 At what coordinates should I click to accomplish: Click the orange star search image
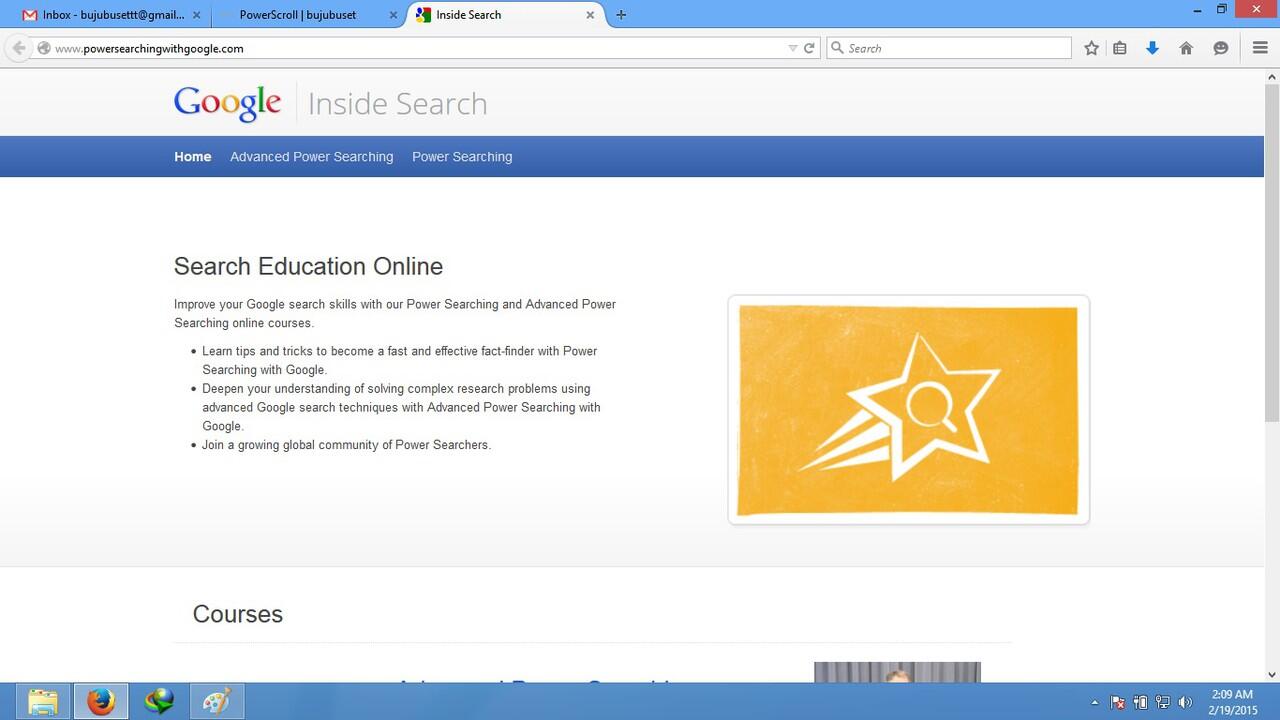(x=908, y=410)
